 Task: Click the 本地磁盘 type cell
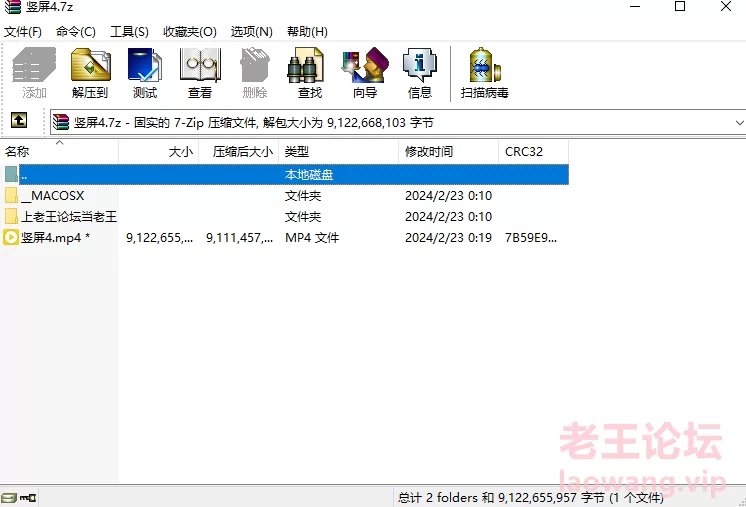pyautogui.click(x=309, y=175)
